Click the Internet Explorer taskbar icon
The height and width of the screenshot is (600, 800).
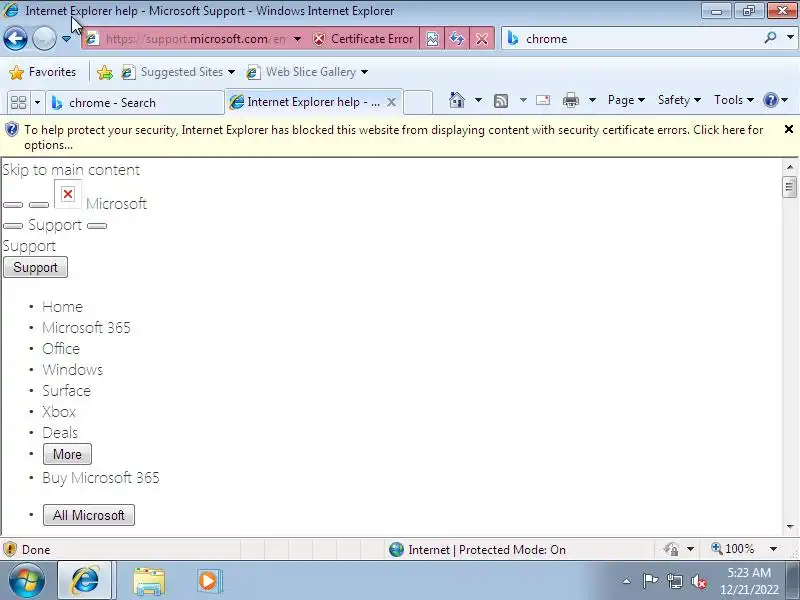tap(85, 581)
